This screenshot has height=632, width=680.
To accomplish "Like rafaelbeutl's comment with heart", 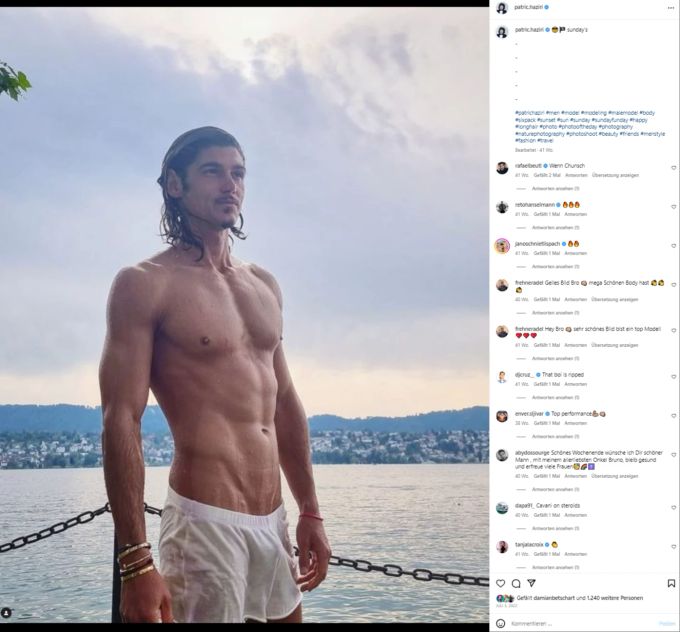I will pyautogui.click(x=673, y=168).
